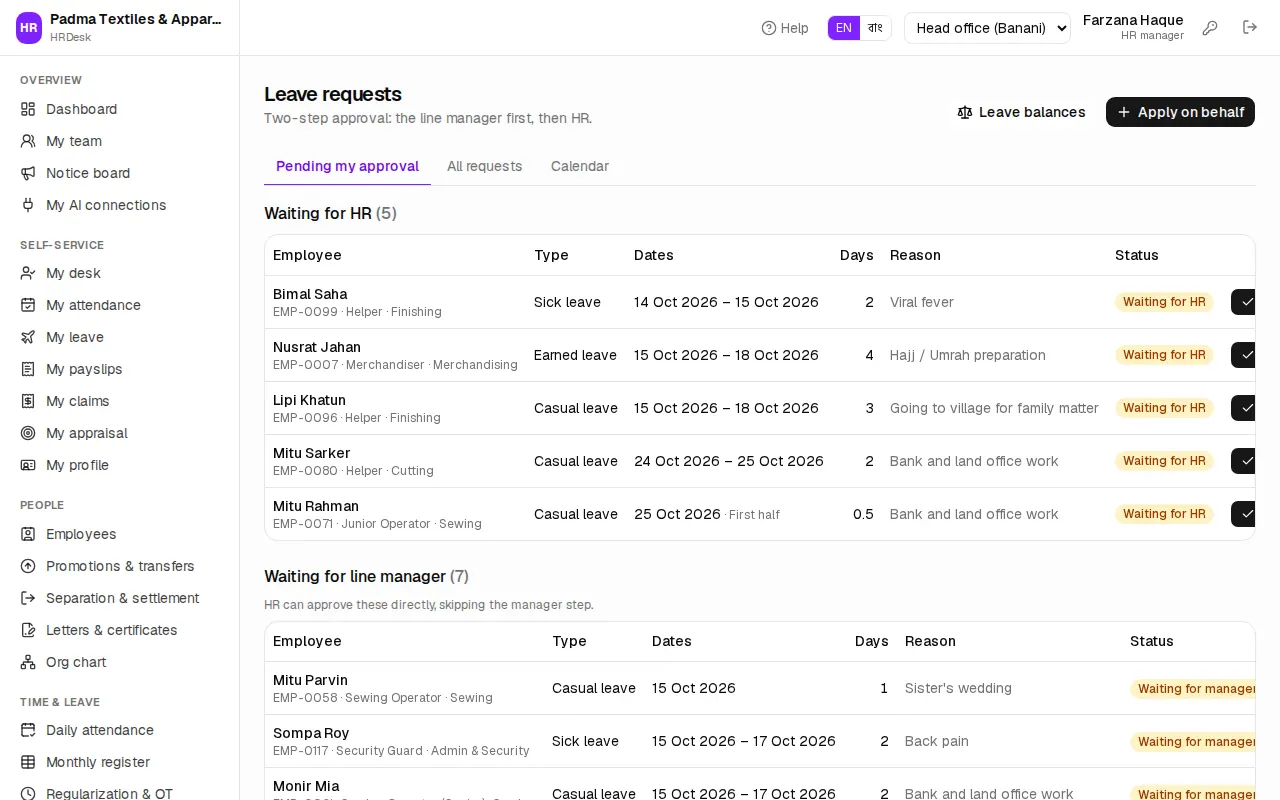Image resolution: width=1280 pixels, height=800 pixels.
Task: Switch to the All requests tab
Action: pos(485,166)
